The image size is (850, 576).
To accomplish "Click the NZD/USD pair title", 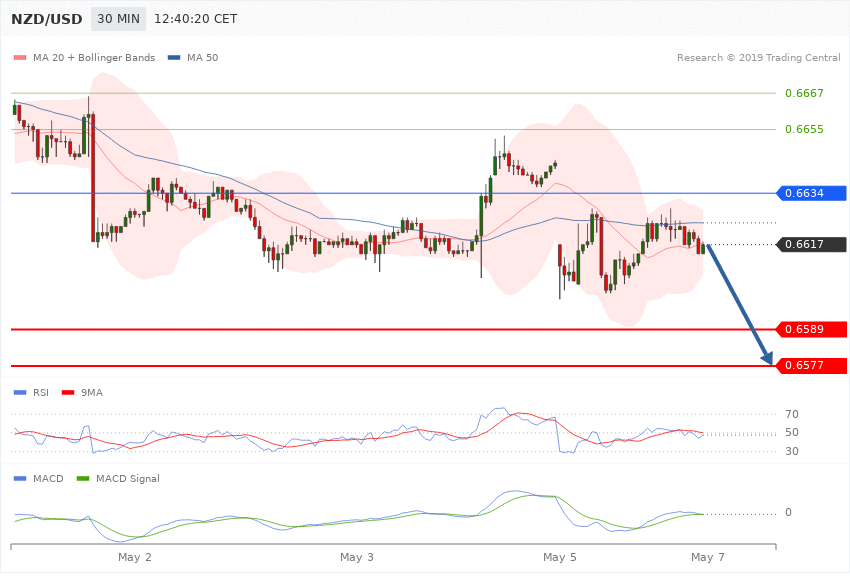I will (47, 19).
